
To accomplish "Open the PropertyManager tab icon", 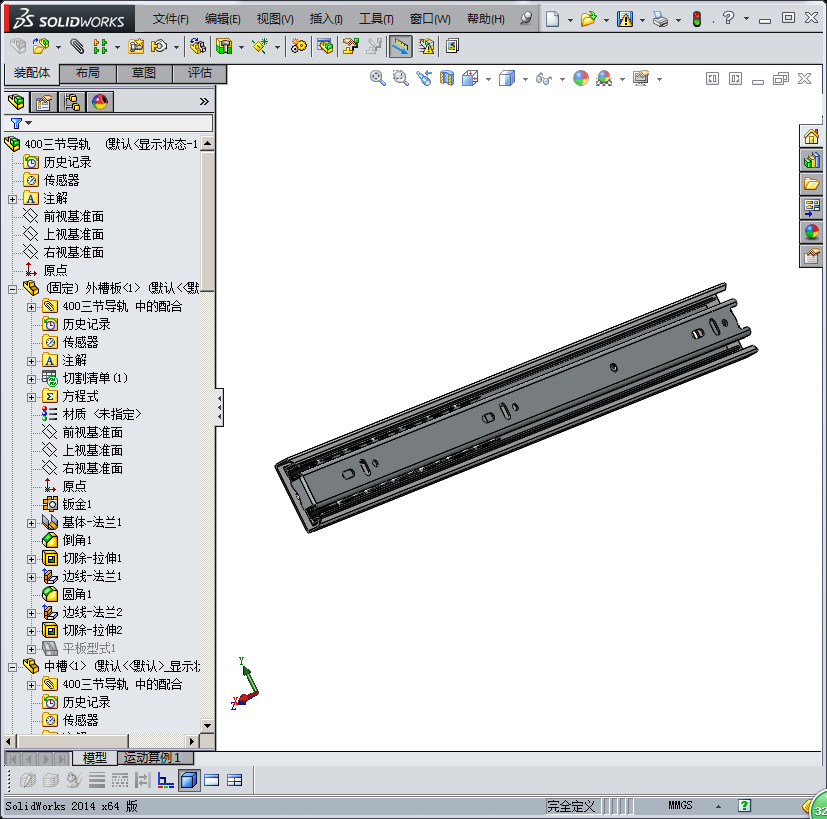I will tap(44, 101).
